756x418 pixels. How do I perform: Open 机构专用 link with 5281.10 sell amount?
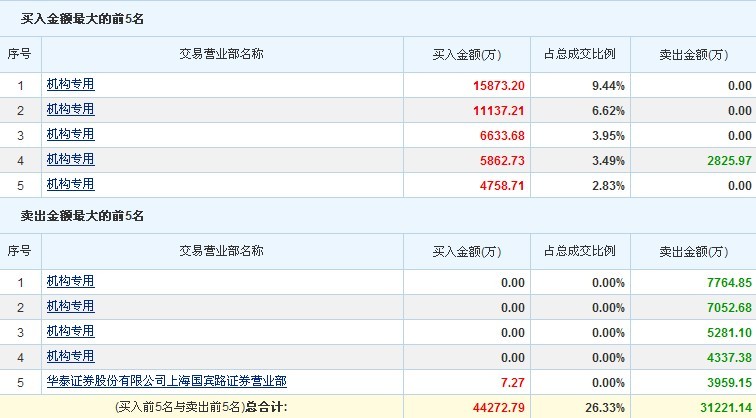[x=70, y=332]
